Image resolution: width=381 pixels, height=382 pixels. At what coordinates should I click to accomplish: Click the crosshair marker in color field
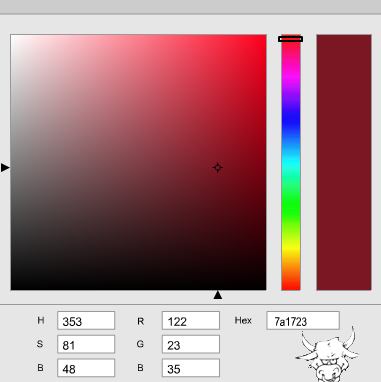tap(218, 168)
